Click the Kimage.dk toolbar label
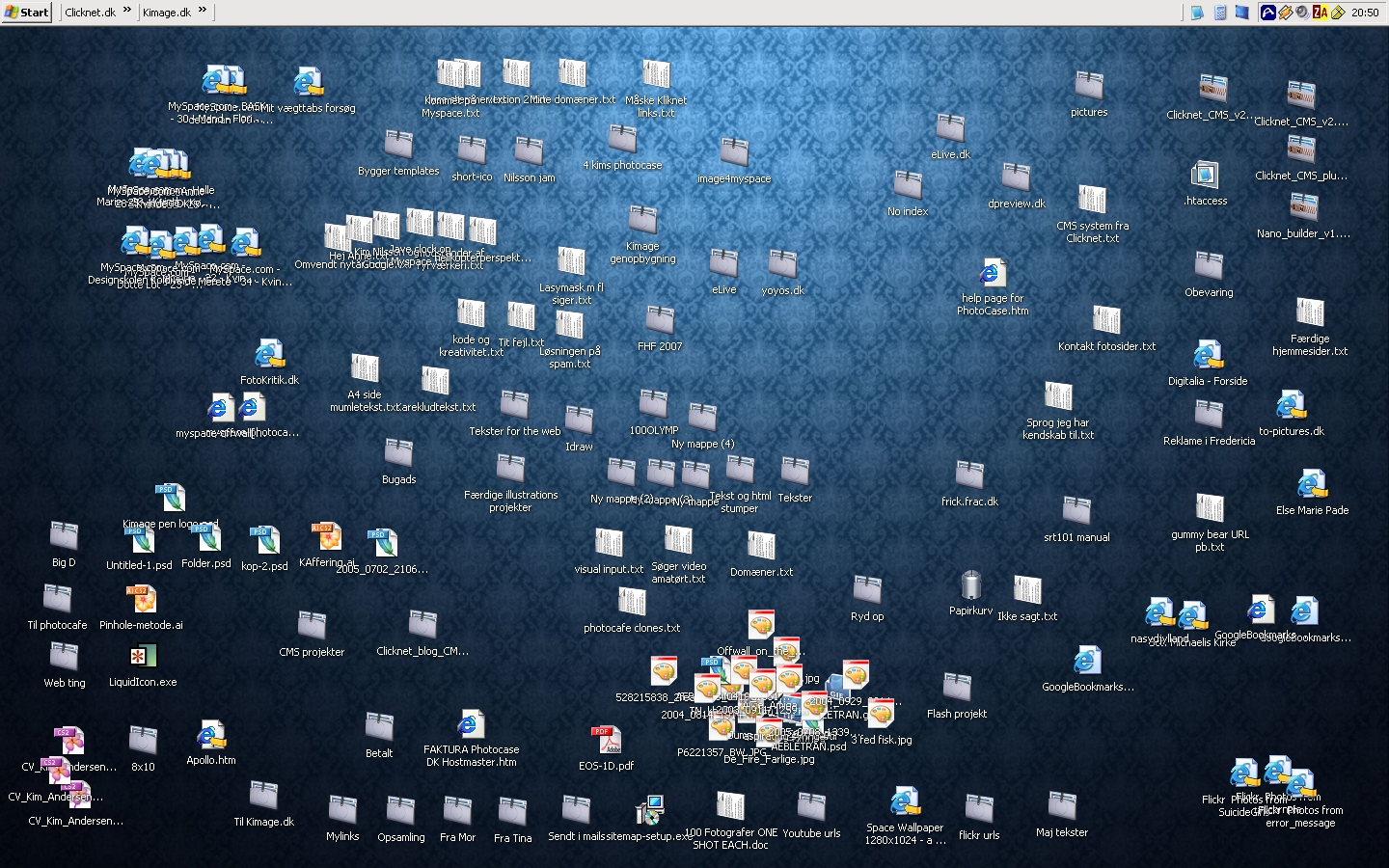The image size is (1389, 868). click(166, 13)
